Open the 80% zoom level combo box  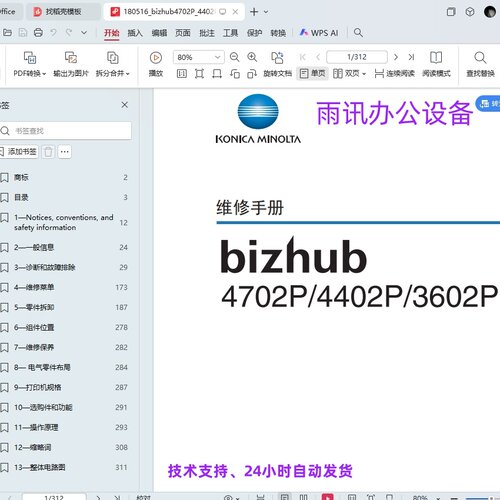tap(199, 57)
